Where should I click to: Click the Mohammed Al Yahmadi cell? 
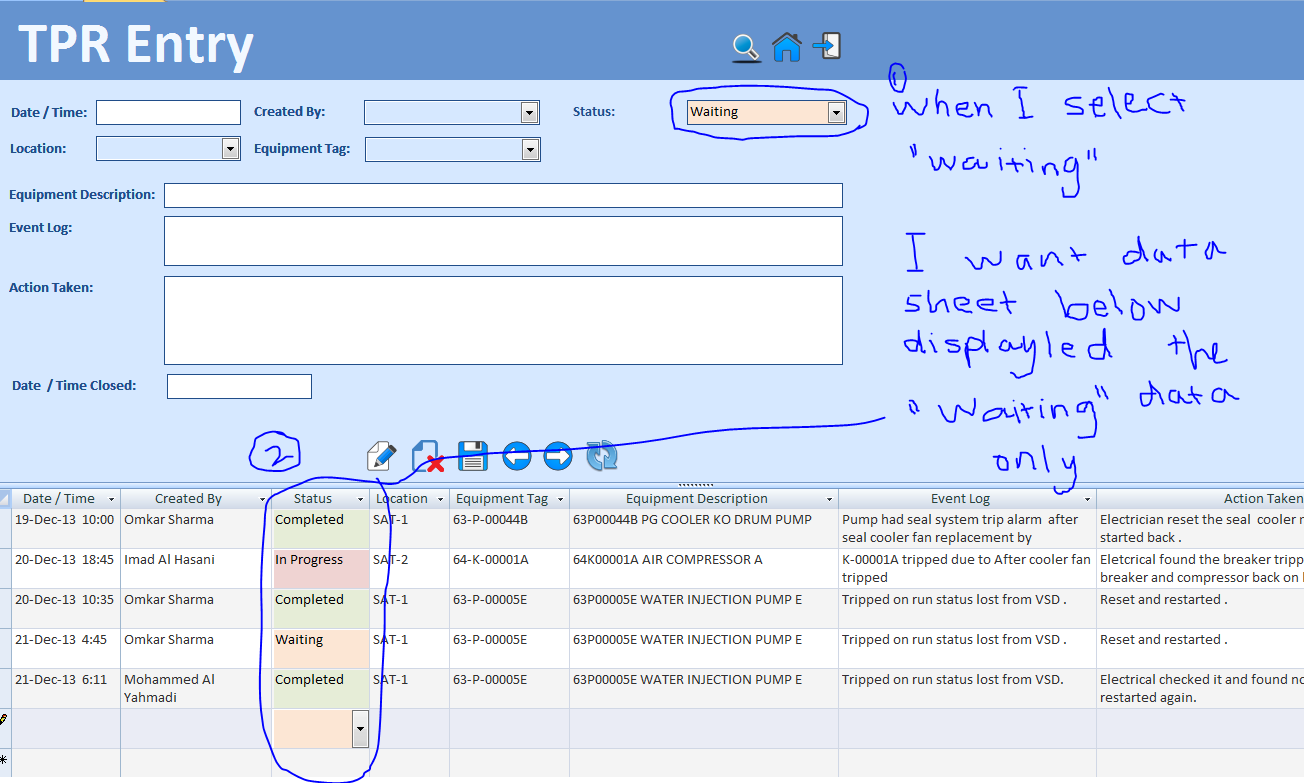click(x=196, y=689)
